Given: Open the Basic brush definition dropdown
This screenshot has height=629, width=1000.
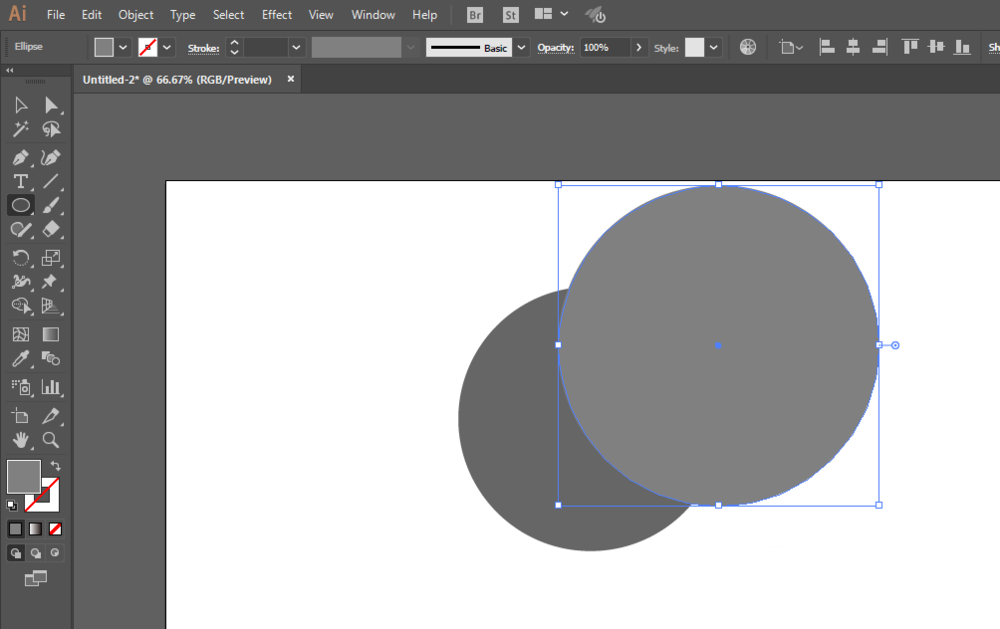Looking at the screenshot, I should pos(521,47).
